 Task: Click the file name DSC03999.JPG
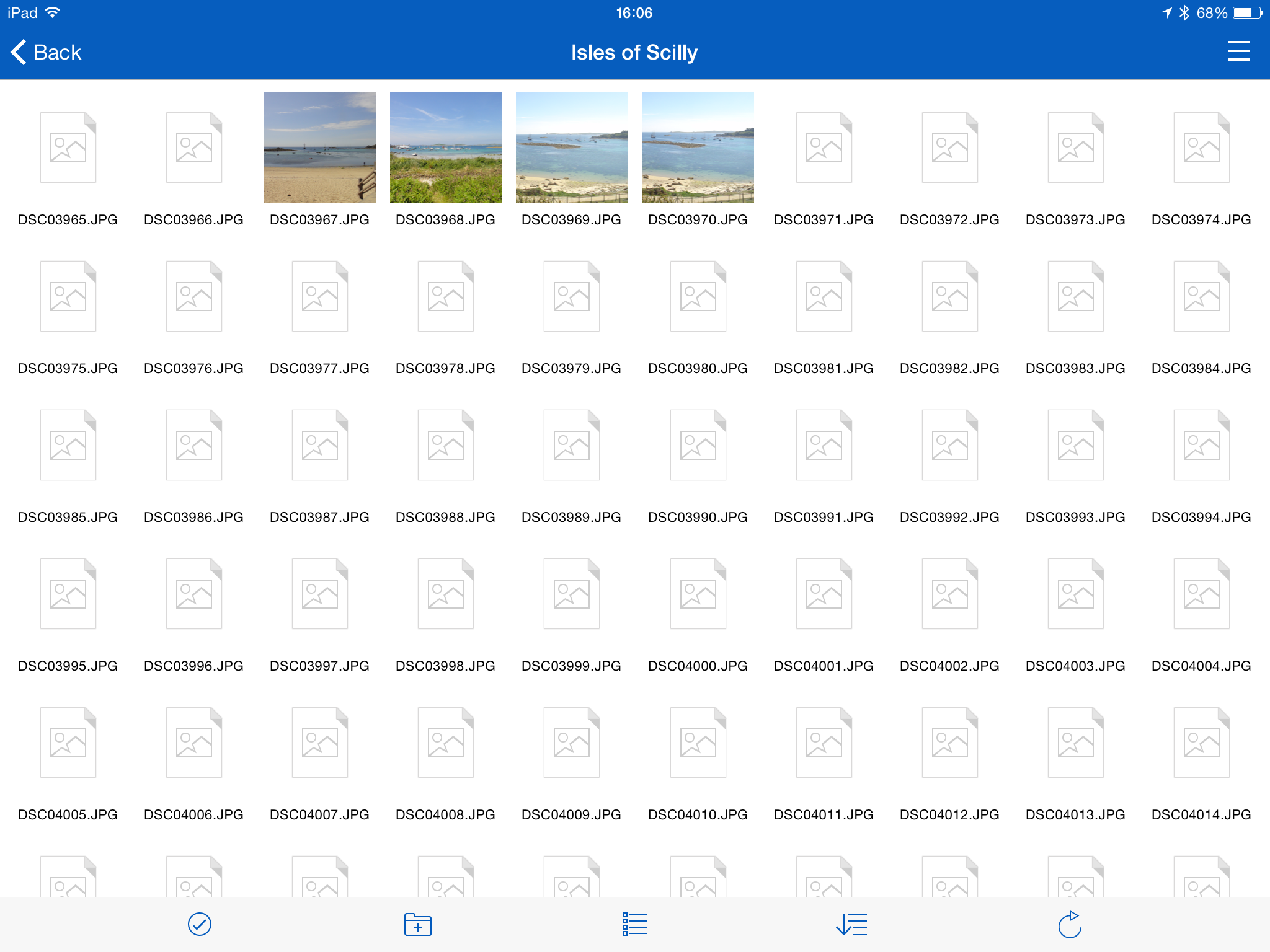point(572,666)
